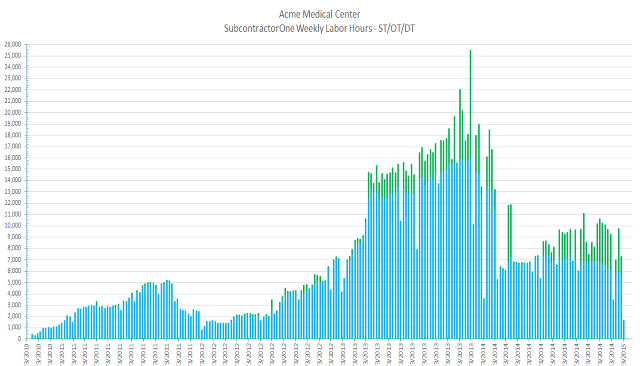
Task: Click the 6,000 y-axis label
Action: click(x=14, y=271)
